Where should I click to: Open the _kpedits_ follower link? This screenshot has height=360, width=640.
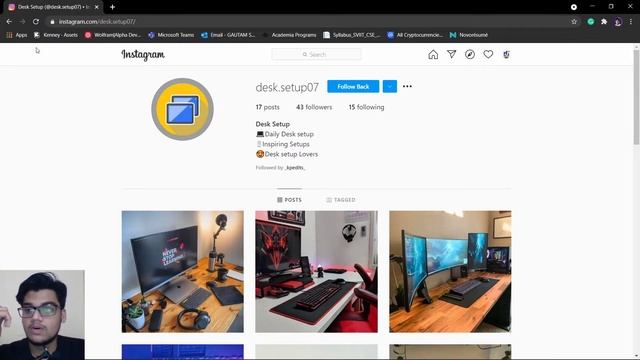295,168
